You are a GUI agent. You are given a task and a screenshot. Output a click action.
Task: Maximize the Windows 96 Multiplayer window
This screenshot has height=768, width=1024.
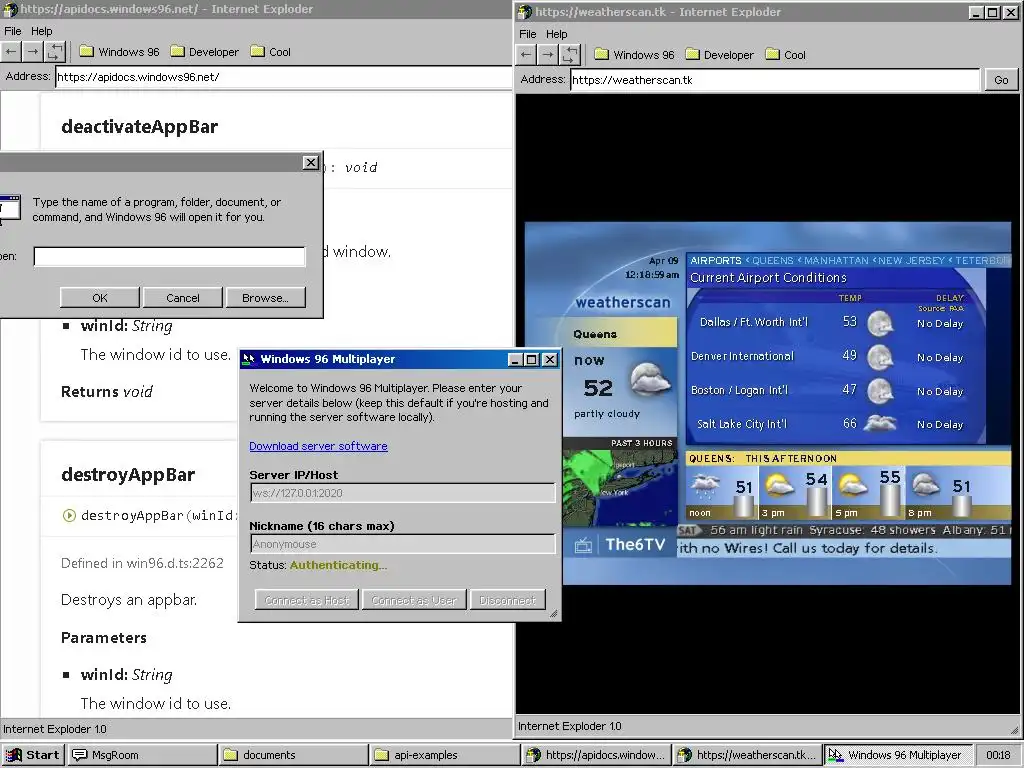[532, 359]
